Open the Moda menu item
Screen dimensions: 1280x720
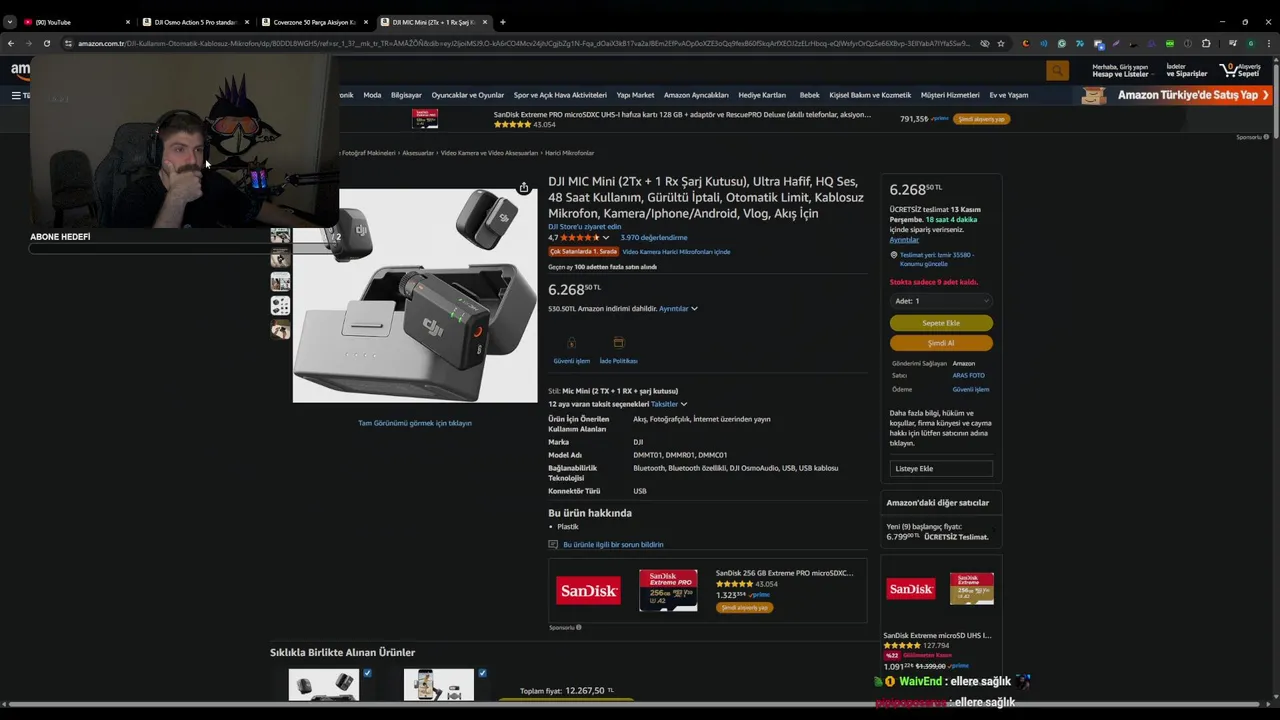372,95
